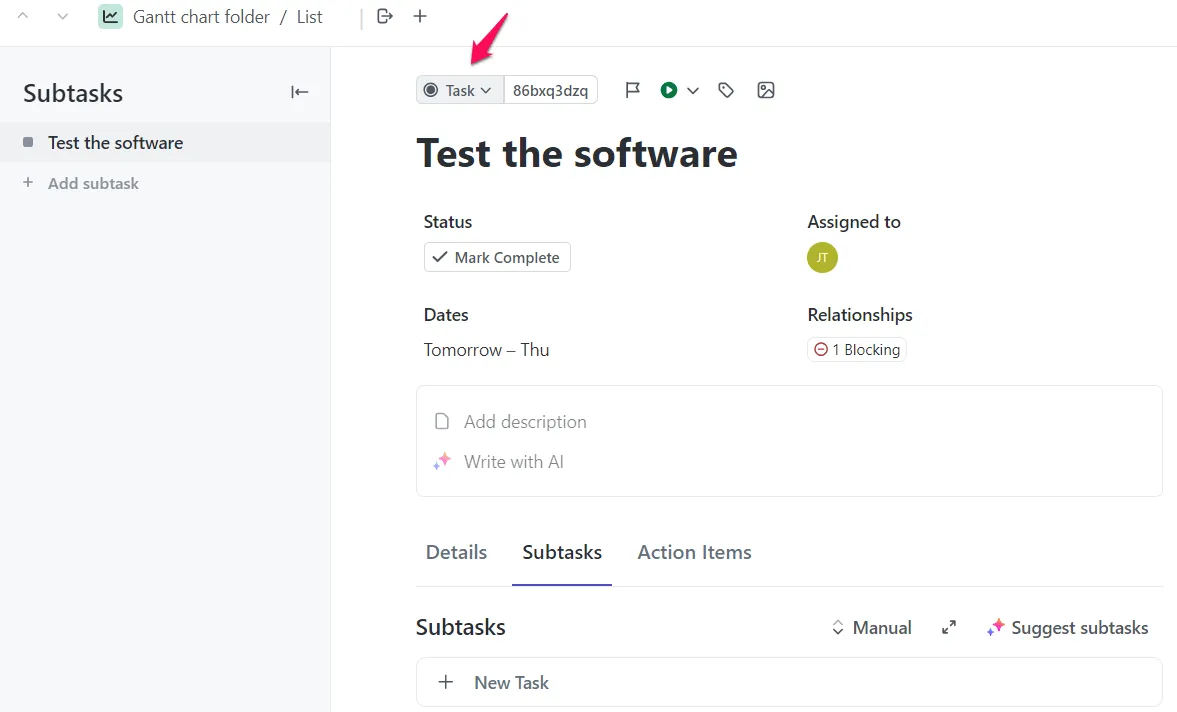Screen dimensions: 1177x712
Task: Edit the Test the software title
Action: [x=577, y=153]
